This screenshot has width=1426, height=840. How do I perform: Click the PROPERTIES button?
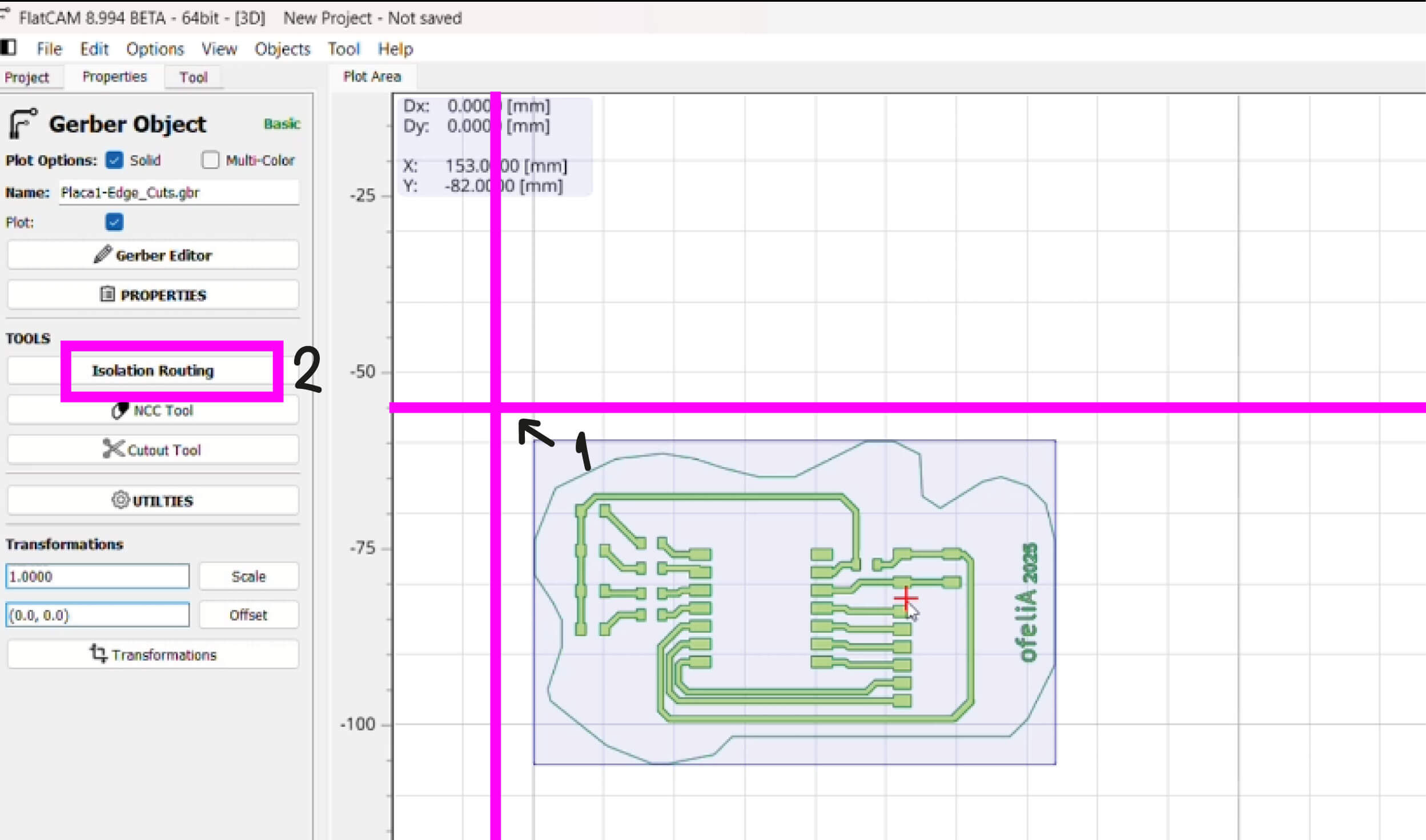pyautogui.click(x=153, y=295)
